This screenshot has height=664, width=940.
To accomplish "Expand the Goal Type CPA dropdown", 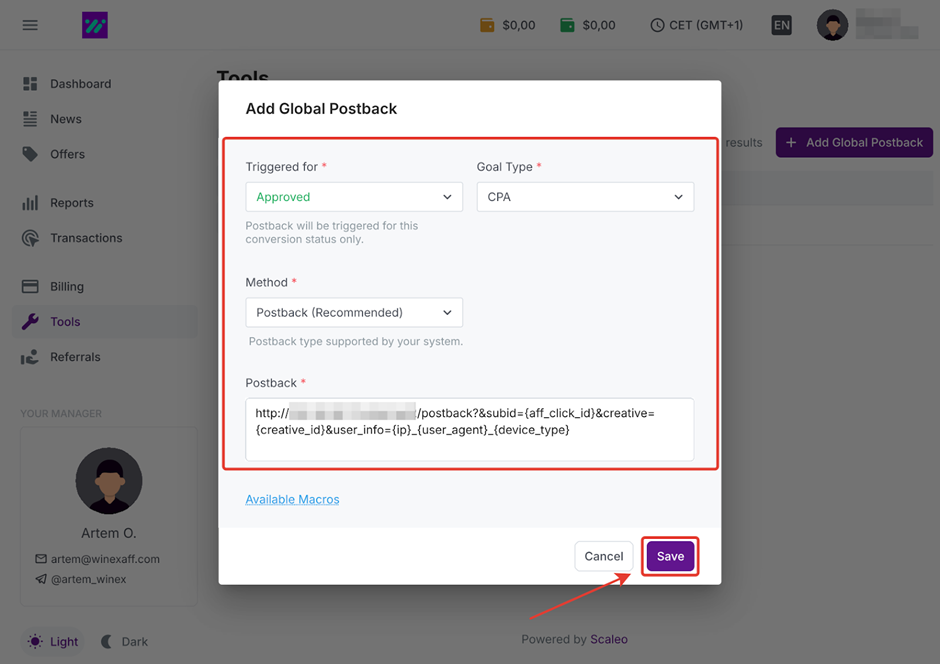I will click(585, 197).
